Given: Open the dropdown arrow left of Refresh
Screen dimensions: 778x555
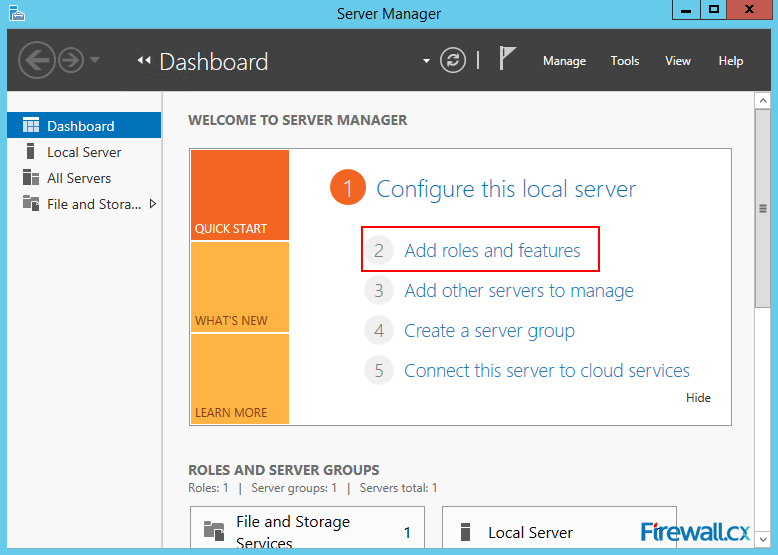Looking at the screenshot, I should click(426, 61).
